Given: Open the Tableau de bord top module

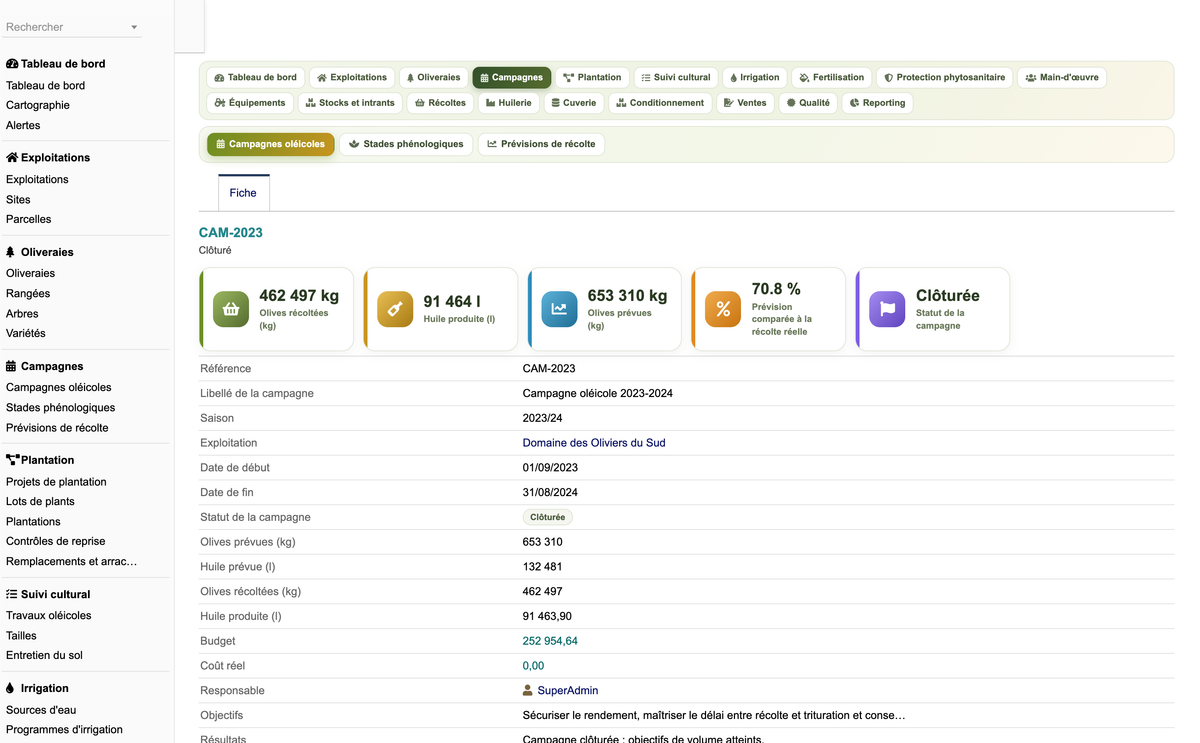Looking at the screenshot, I should click(255, 77).
